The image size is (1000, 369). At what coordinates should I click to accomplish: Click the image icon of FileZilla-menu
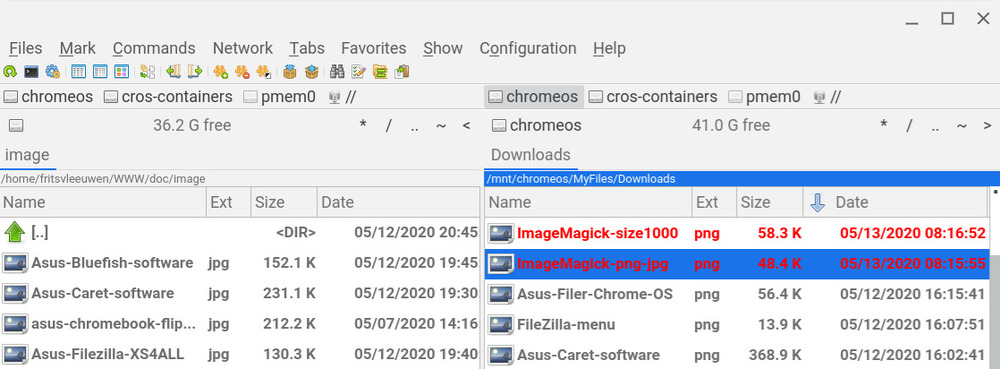click(501, 325)
